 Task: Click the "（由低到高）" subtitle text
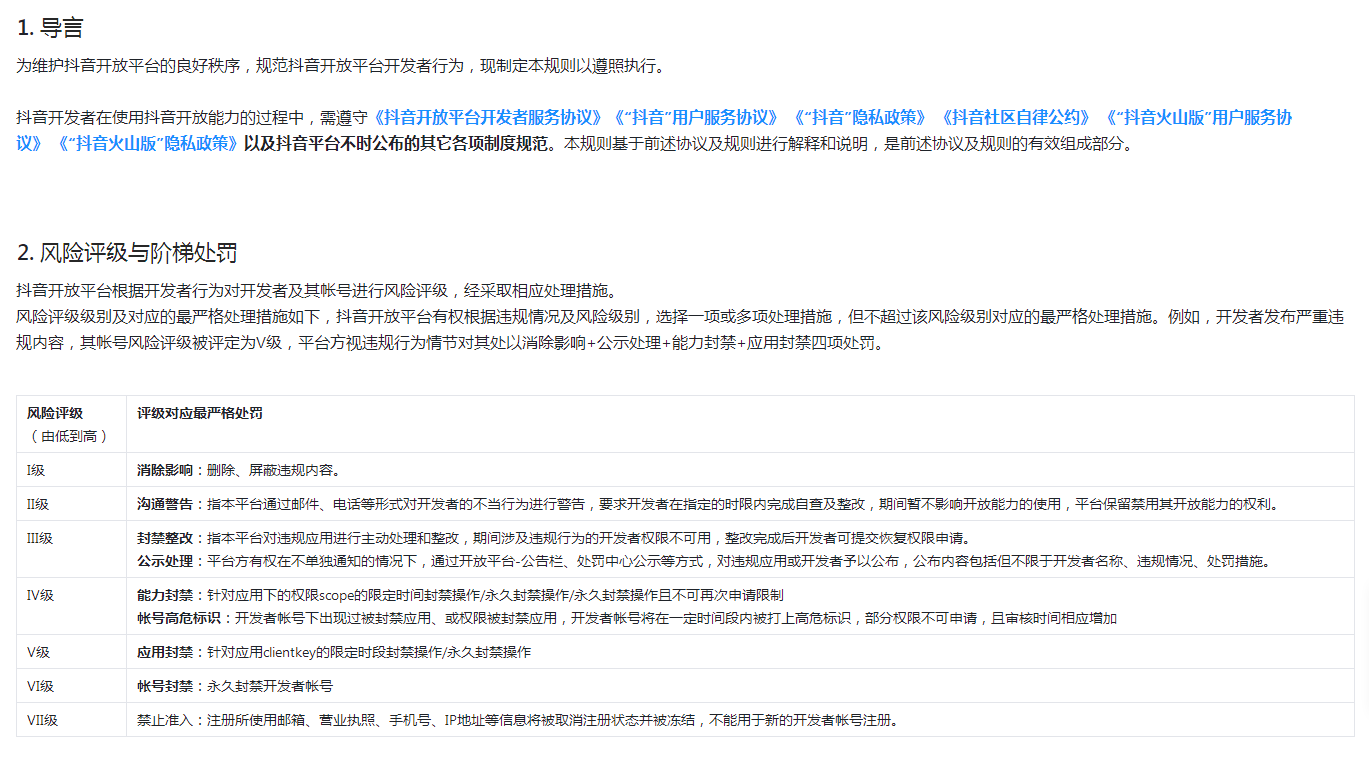click(68, 436)
